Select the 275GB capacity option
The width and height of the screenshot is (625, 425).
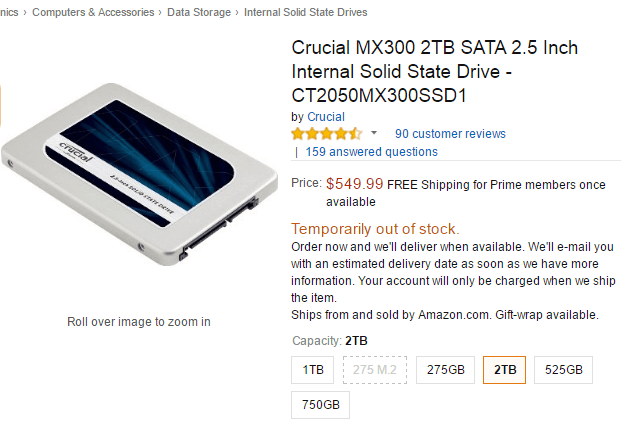(445, 370)
